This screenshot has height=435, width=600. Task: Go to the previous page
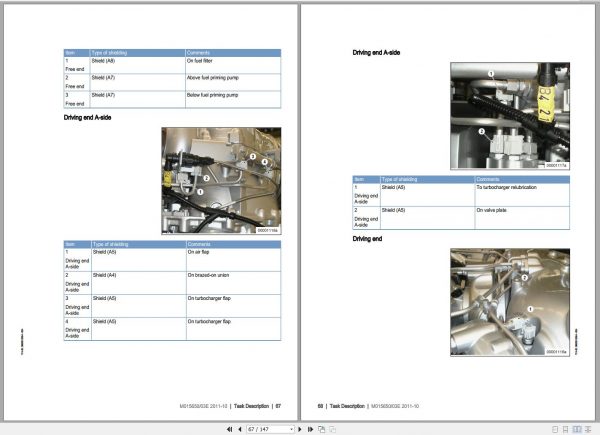coord(240,429)
